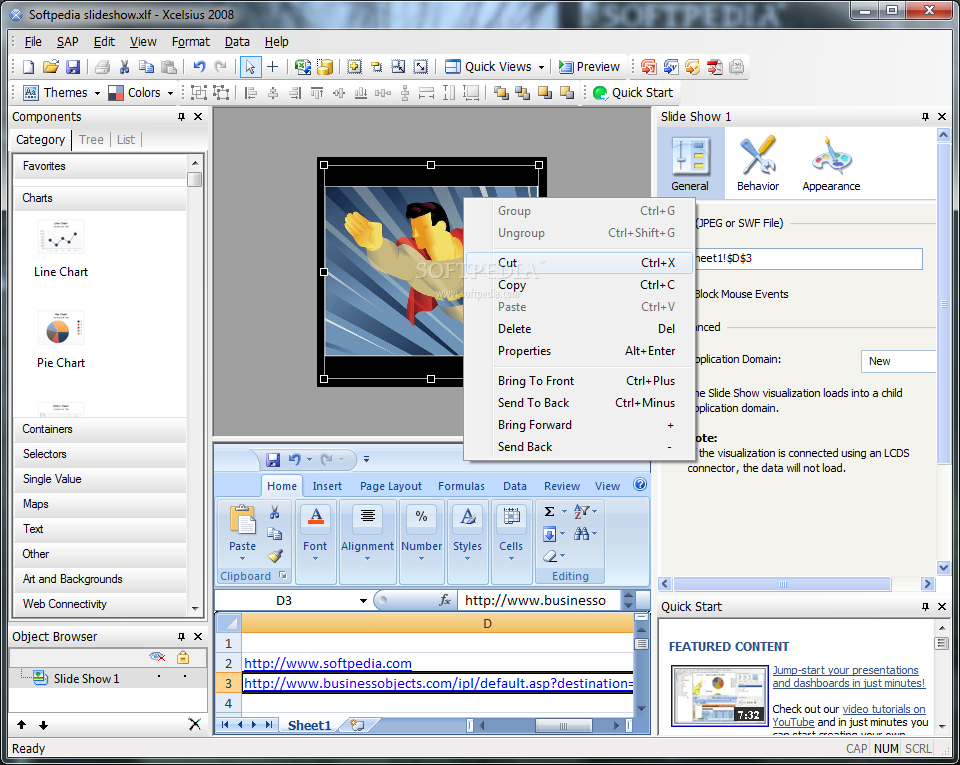The width and height of the screenshot is (960, 765).
Task: Pin the Slide Show 1 panel
Action: click(925, 116)
